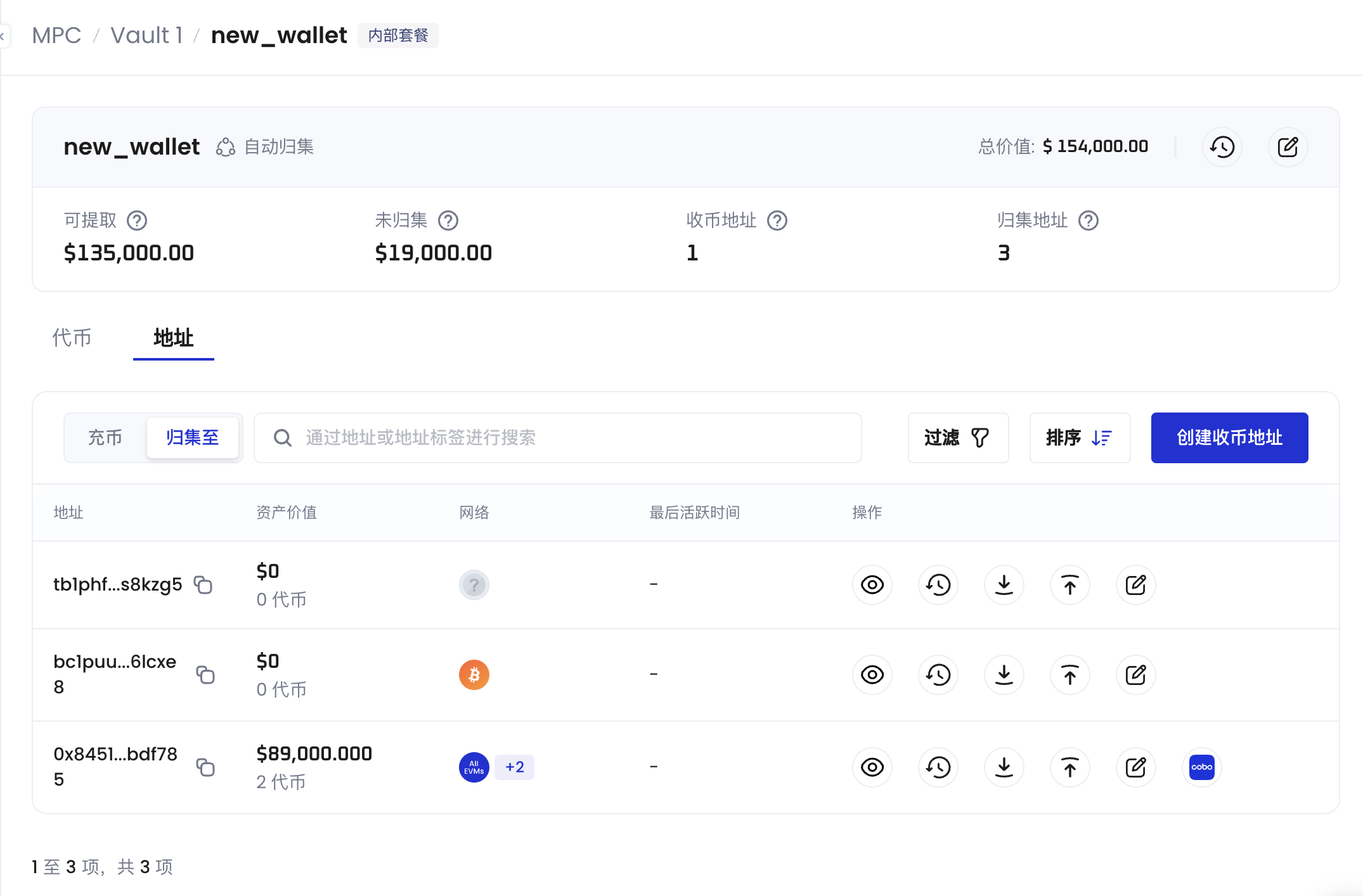Screen dimensions: 1363x896
Task: Show help for 可提取
Action: 137,221
